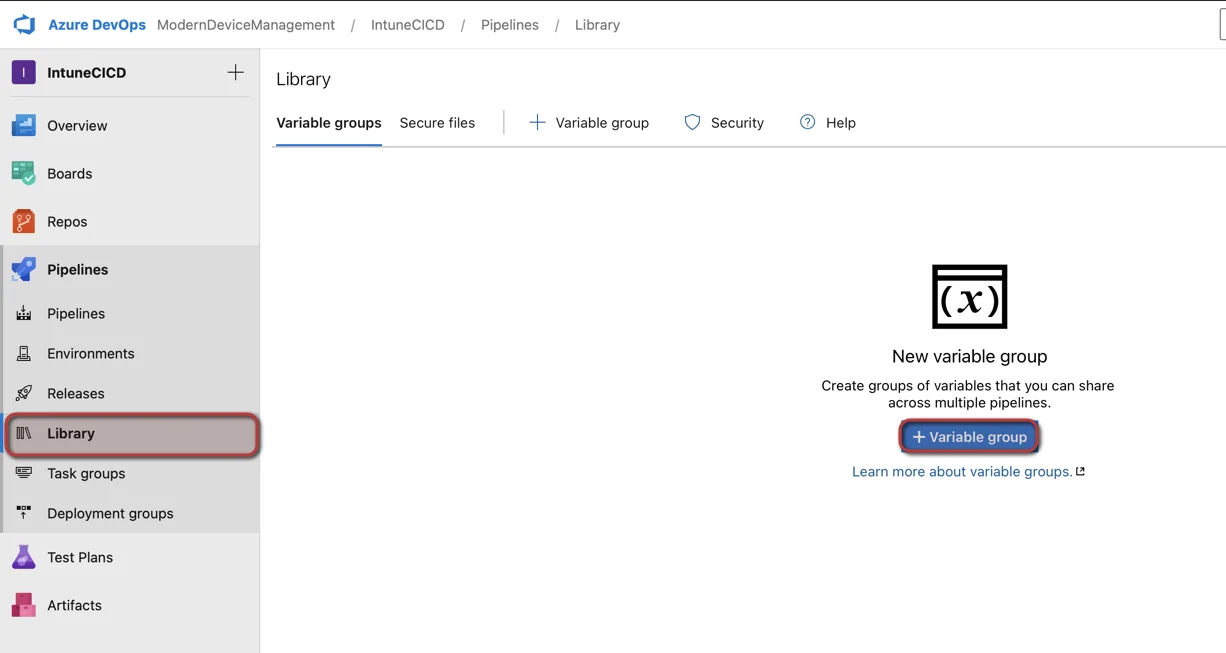Open the Environments page label

point(91,354)
